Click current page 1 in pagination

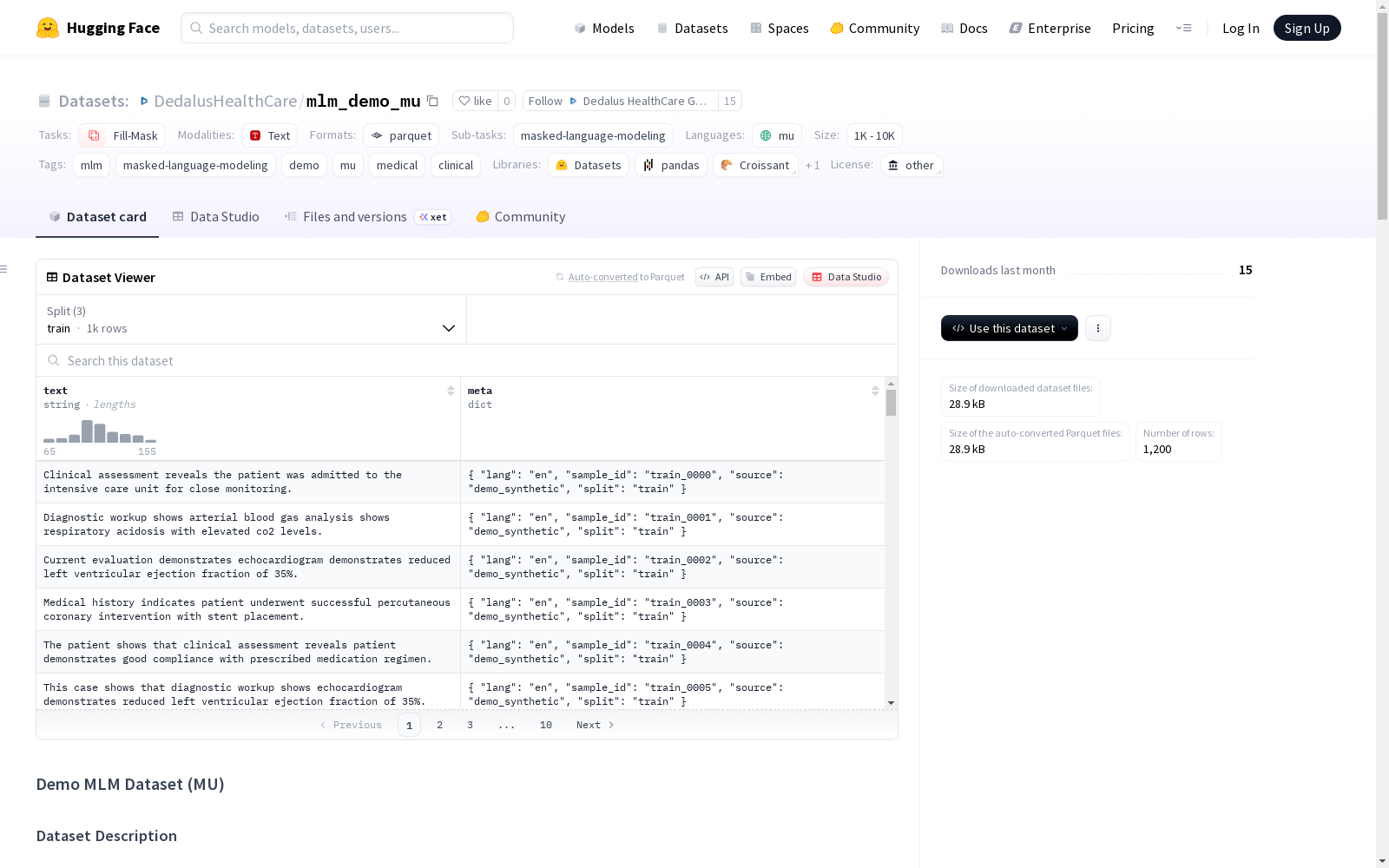click(409, 725)
